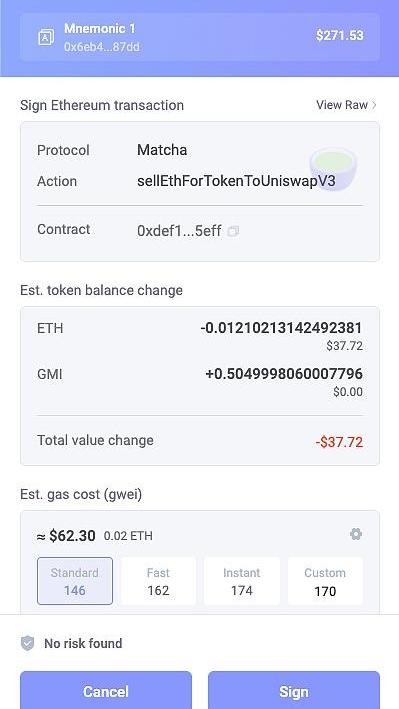Choose the Custom gas price option

pos(325,581)
